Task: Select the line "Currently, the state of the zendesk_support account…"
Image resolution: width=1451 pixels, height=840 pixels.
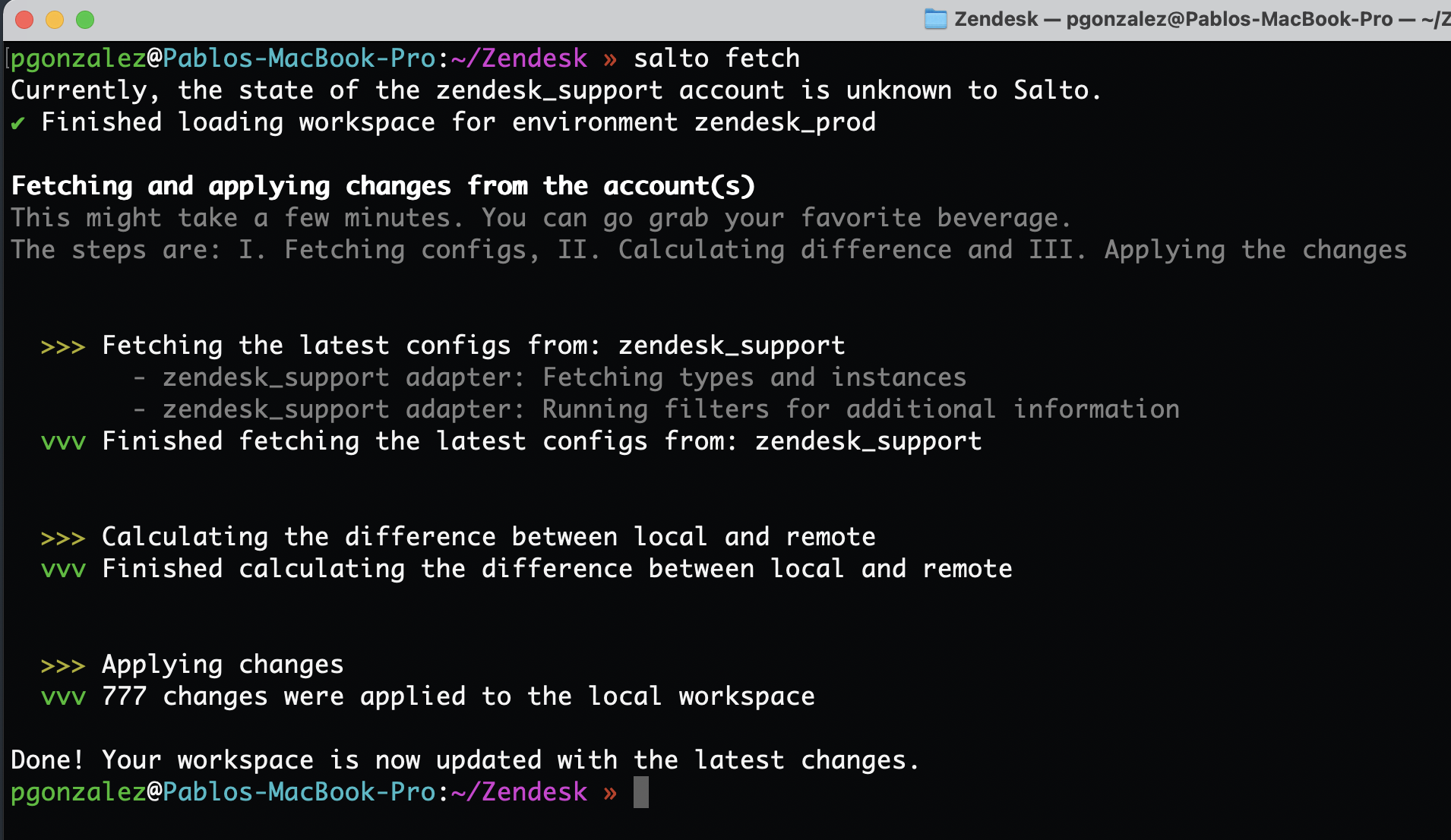Action: coord(556,90)
